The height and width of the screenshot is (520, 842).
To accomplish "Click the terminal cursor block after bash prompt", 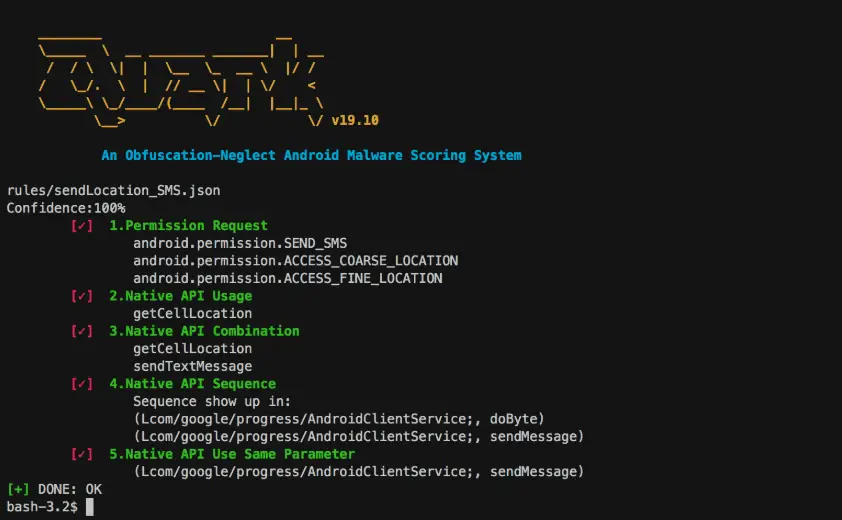I will click(x=90, y=507).
